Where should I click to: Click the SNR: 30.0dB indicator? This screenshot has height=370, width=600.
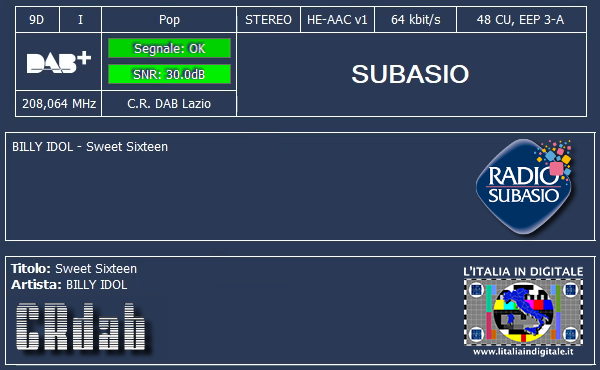[x=170, y=74]
